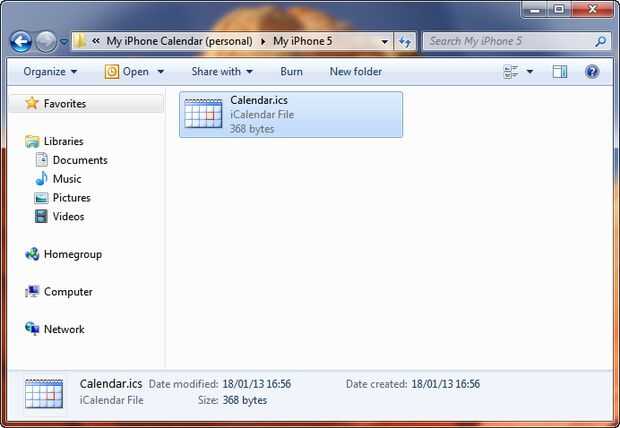Refresh the current folder view

(x=405, y=42)
